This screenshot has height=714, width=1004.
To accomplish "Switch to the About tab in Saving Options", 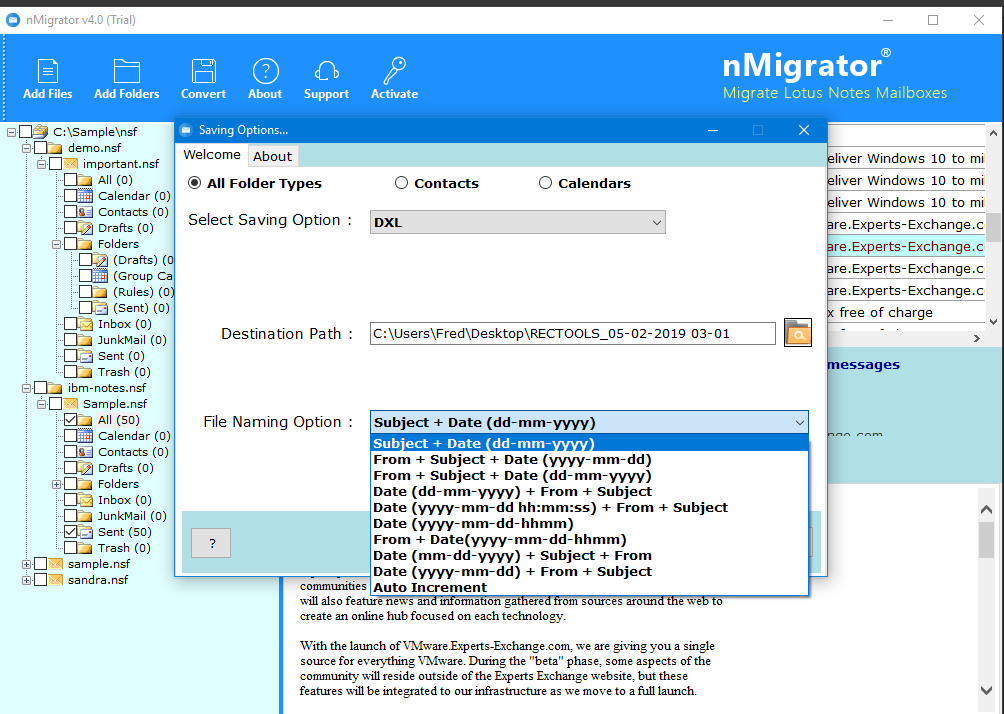I will 272,156.
